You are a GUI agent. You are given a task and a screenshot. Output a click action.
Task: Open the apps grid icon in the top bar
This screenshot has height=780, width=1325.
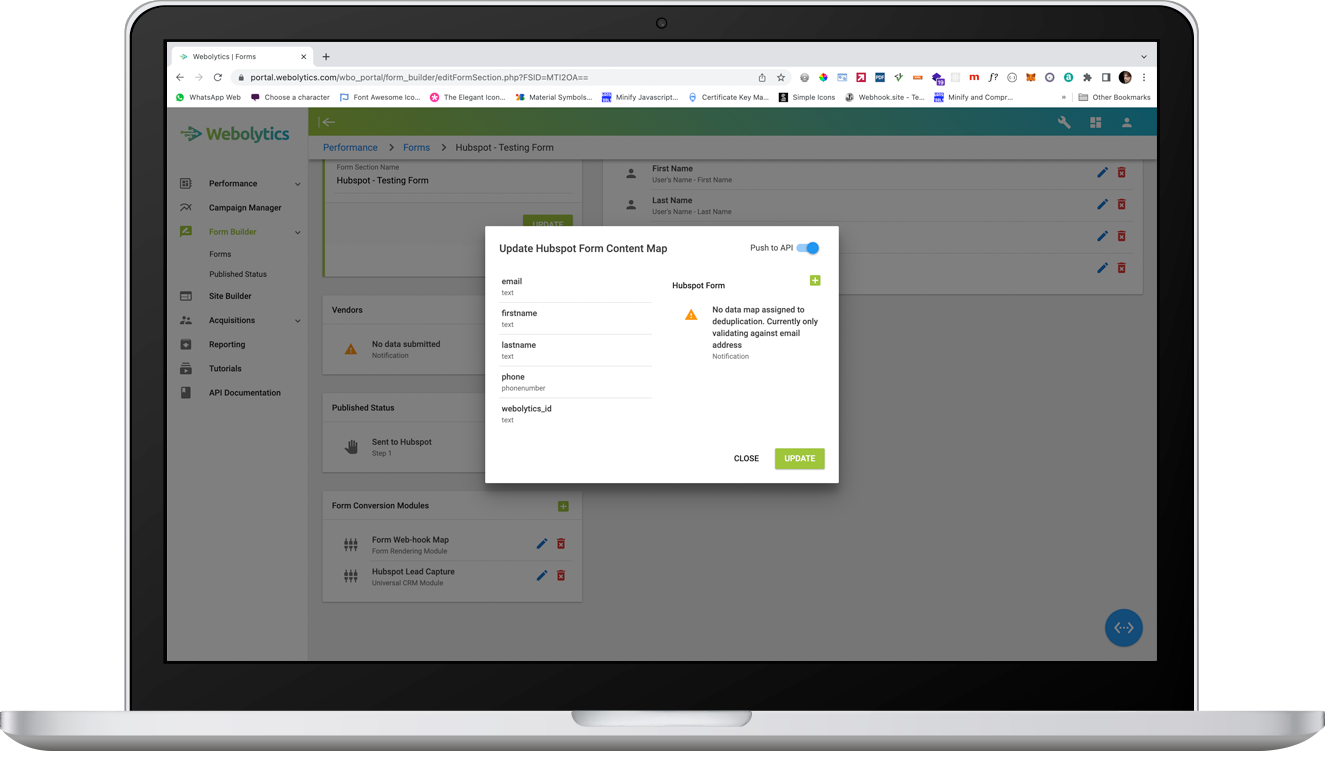(x=1095, y=122)
